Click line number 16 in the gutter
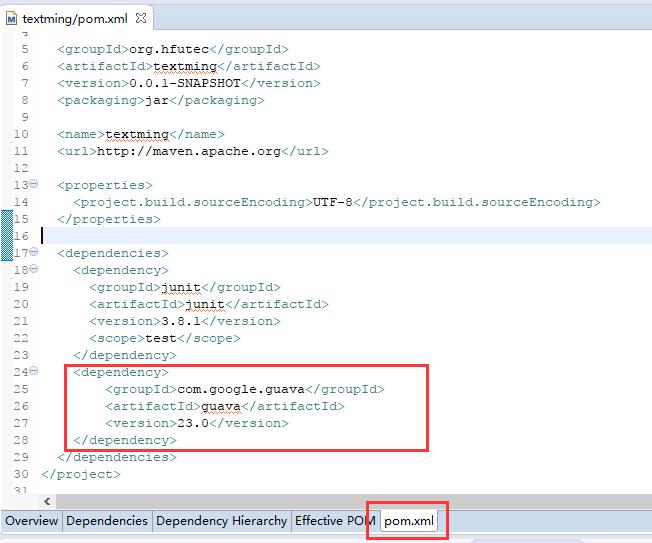The width and height of the screenshot is (652, 543). click(x=21, y=236)
